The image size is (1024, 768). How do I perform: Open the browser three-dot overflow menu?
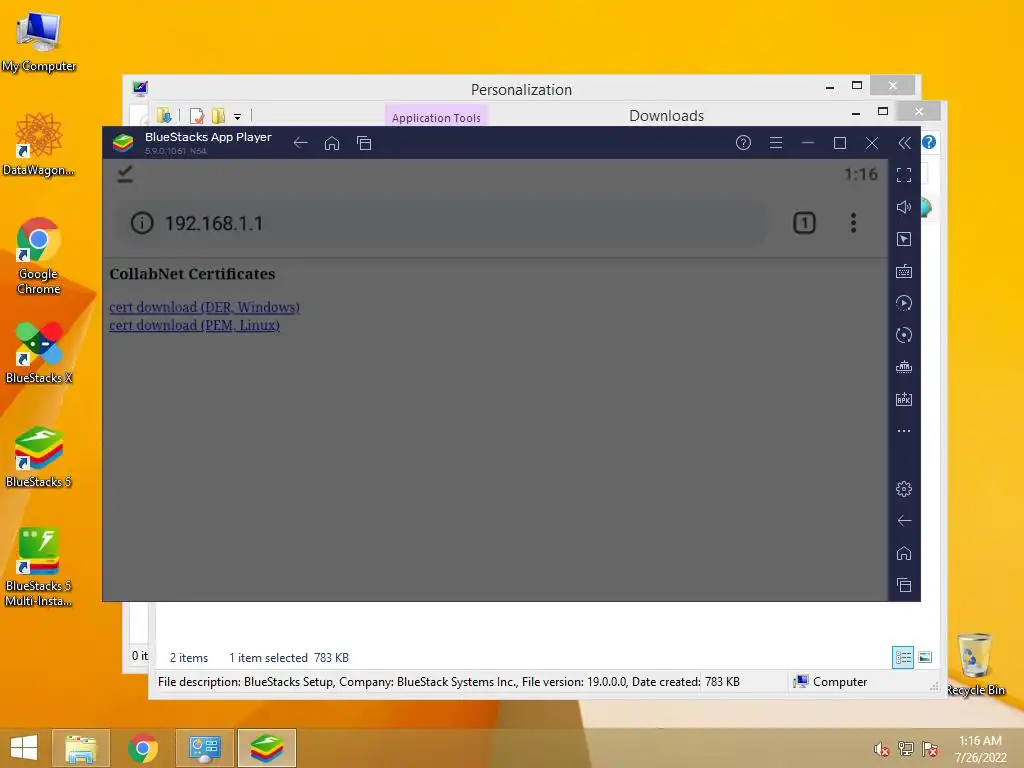coord(853,223)
